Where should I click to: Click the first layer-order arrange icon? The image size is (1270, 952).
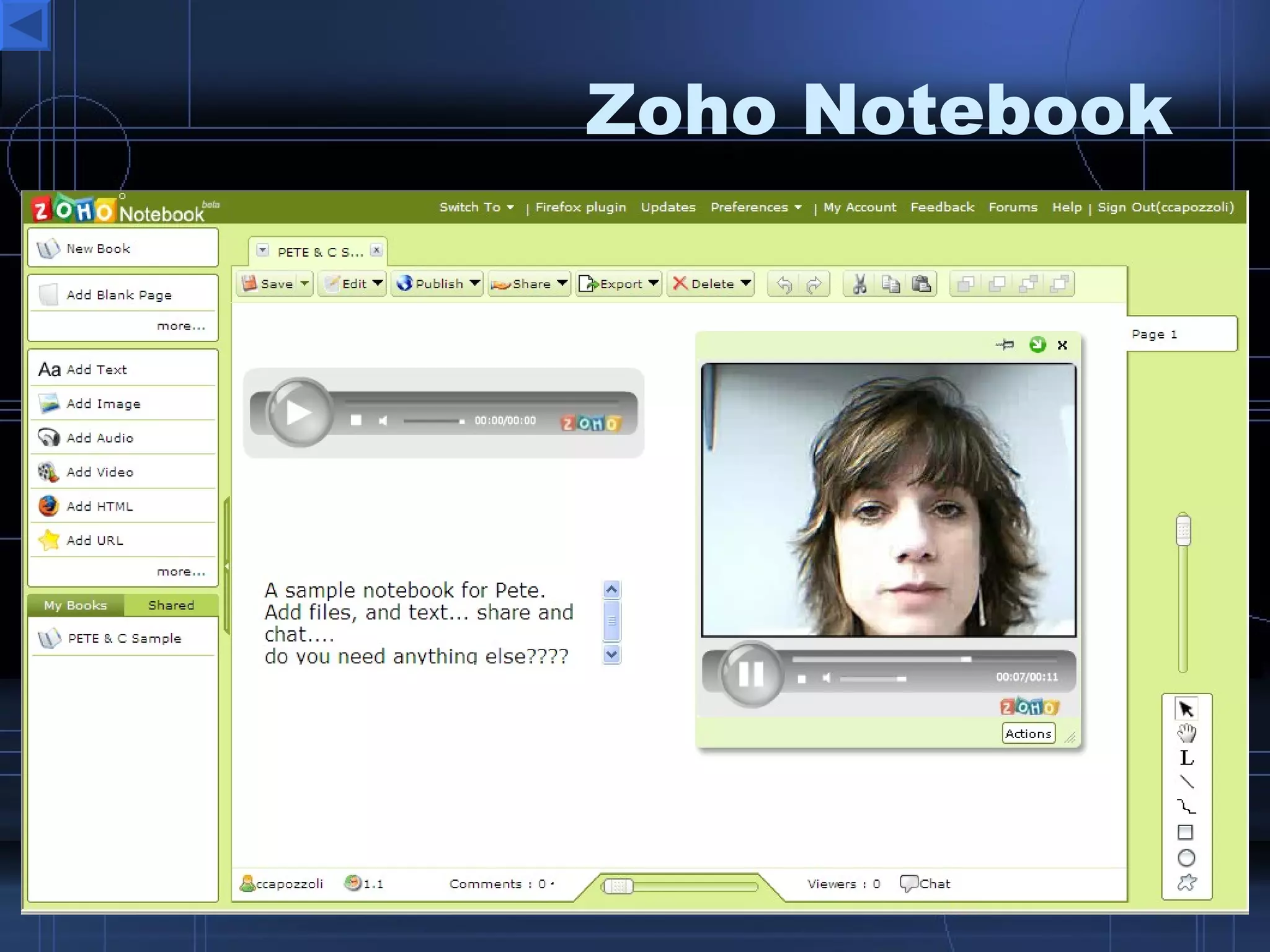click(966, 284)
